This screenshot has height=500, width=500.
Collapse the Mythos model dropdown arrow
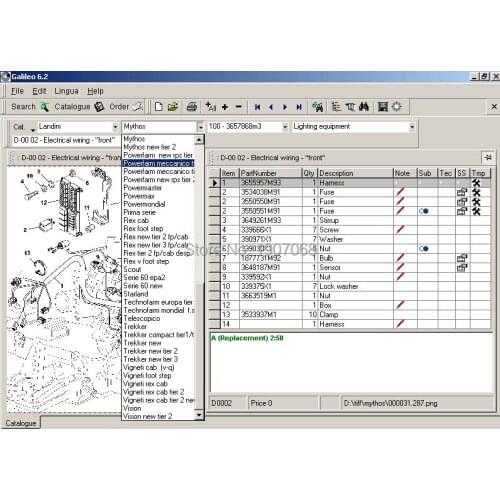point(200,127)
